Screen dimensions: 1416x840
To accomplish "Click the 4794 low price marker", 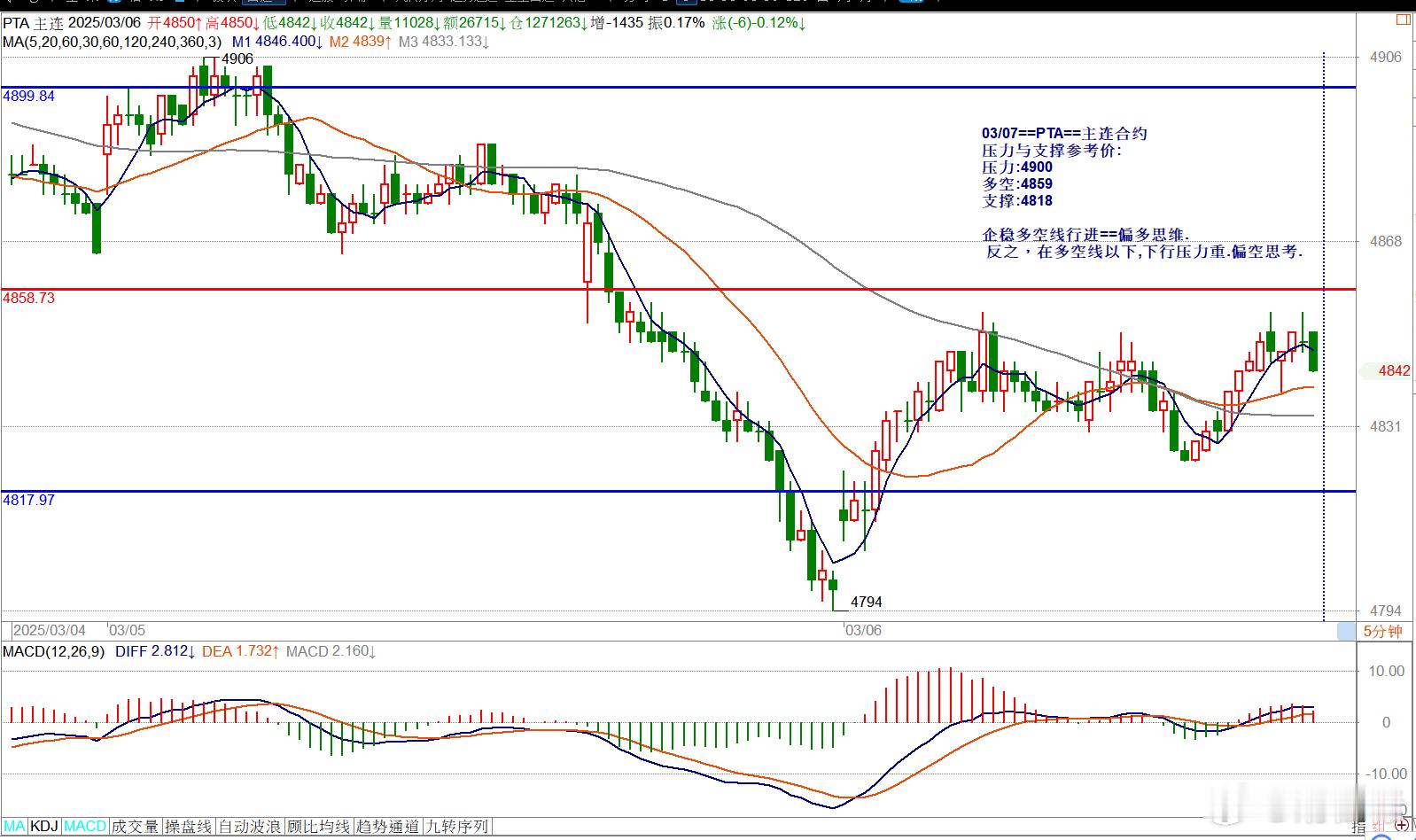I will [x=866, y=602].
